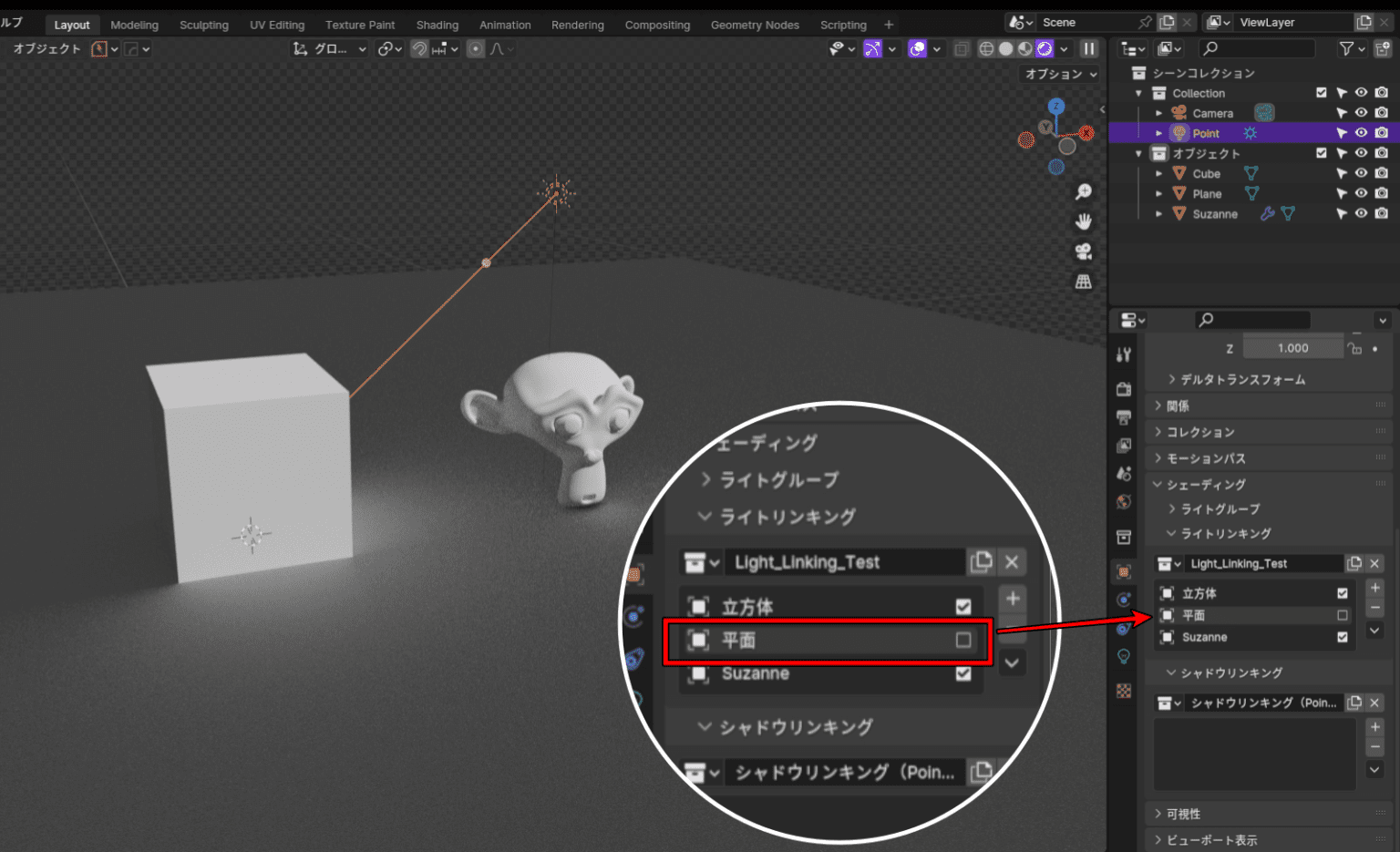
Task: Hide the Cube object in the outliner
Action: click(x=1361, y=173)
